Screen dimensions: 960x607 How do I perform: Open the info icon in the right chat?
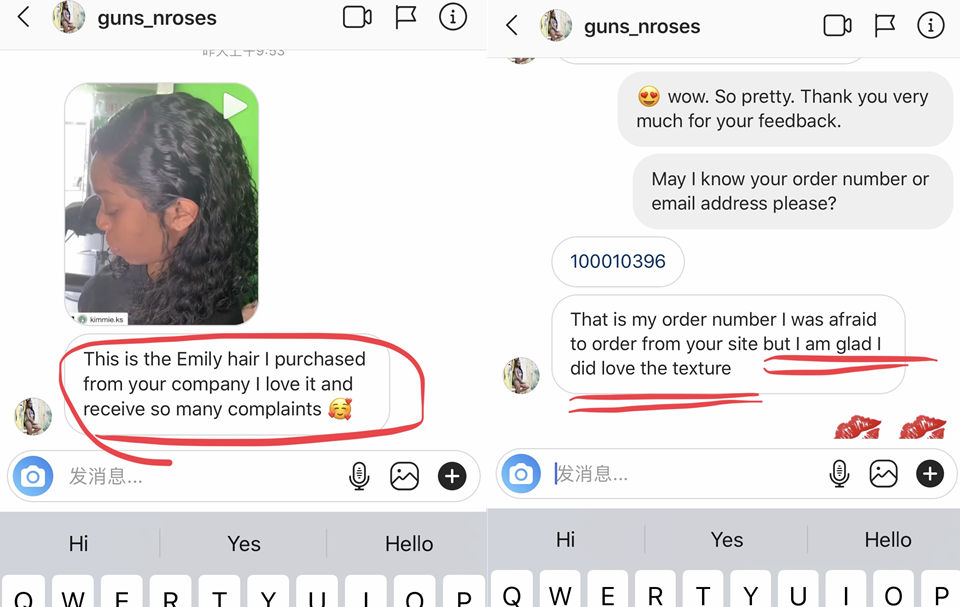click(930, 25)
